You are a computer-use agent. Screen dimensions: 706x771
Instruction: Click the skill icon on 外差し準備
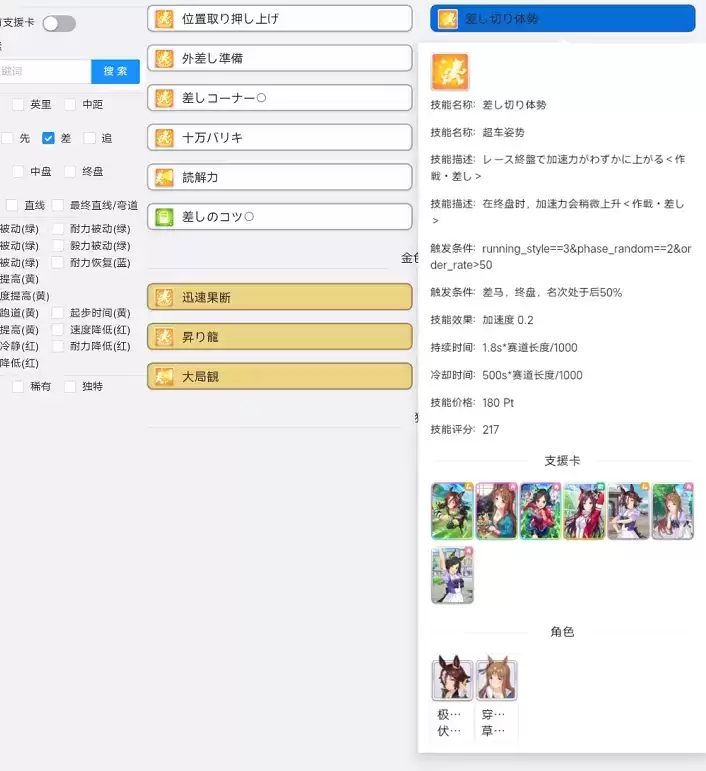[x=164, y=59]
